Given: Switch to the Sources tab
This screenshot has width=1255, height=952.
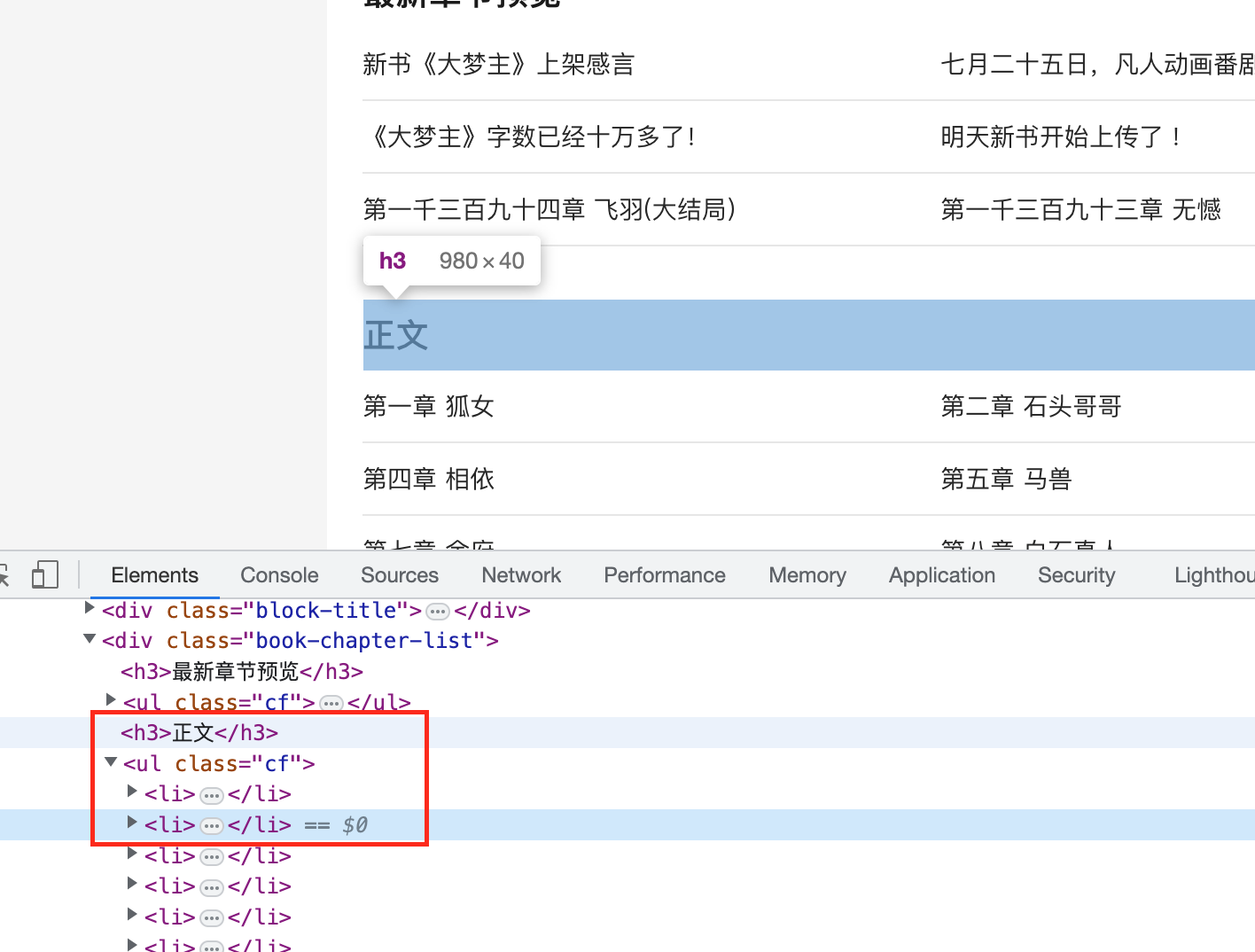Looking at the screenshot, I should point(400,575).
